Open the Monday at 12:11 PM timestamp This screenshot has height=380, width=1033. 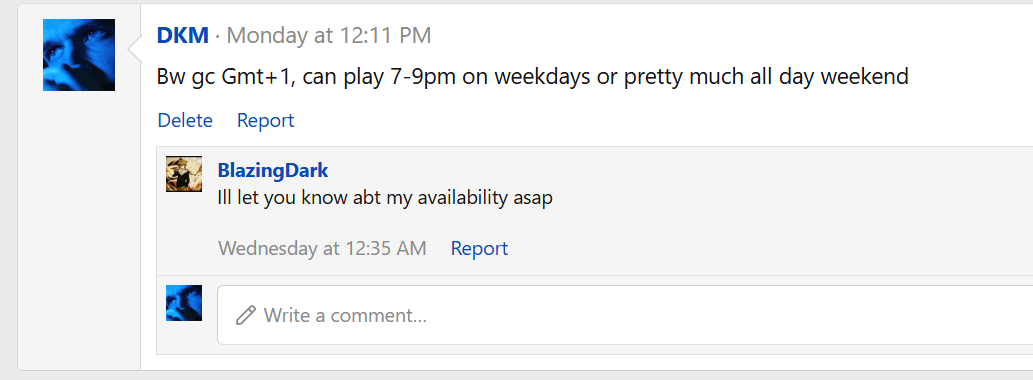tap(329, 36)
